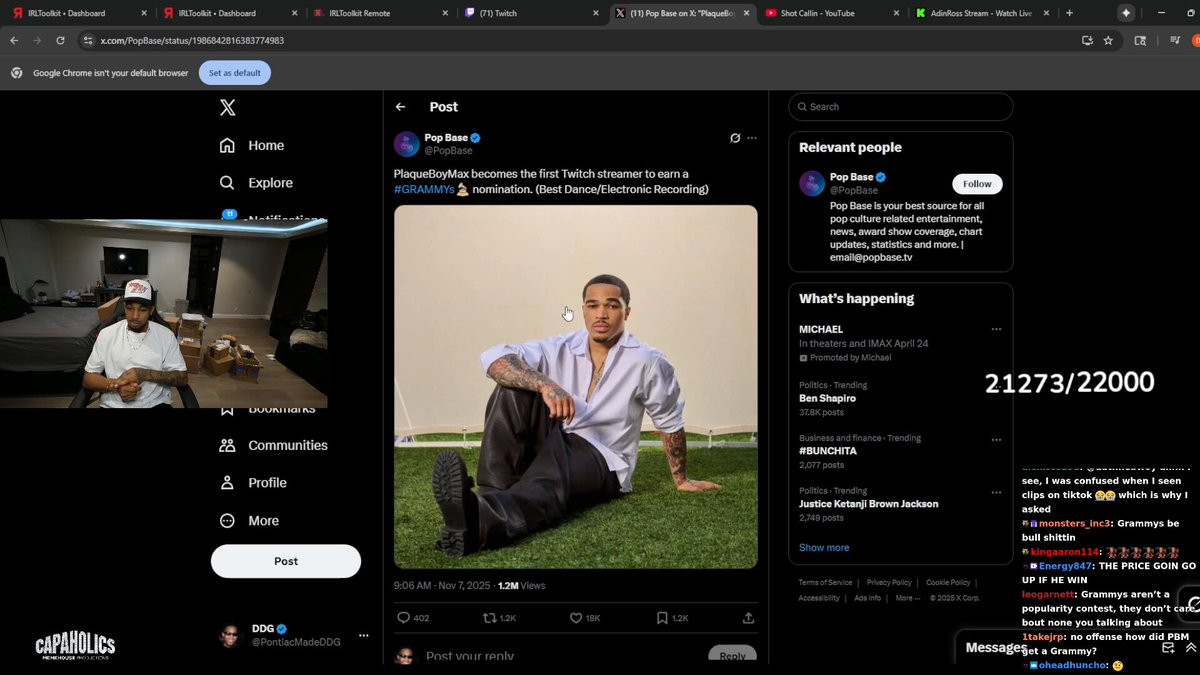This screenshot has height=675, width=1200.
Task: Click the @PopBase handle on the post
Action: click(x=448, y=151)
